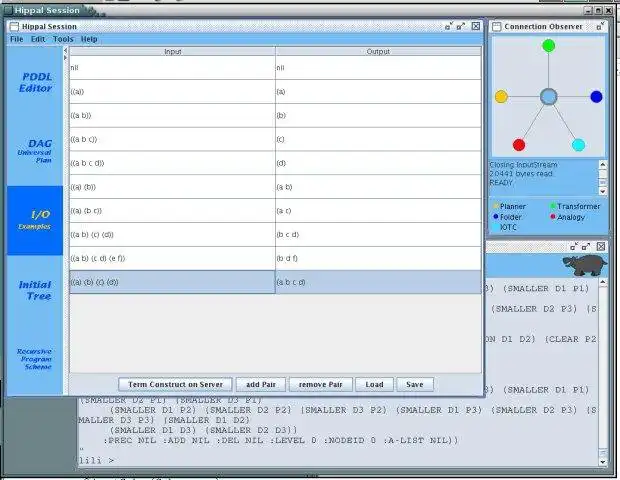620x480 pixels.
Task: Click the yellow Planner node in Connection Observer
Action: point(501,96)
